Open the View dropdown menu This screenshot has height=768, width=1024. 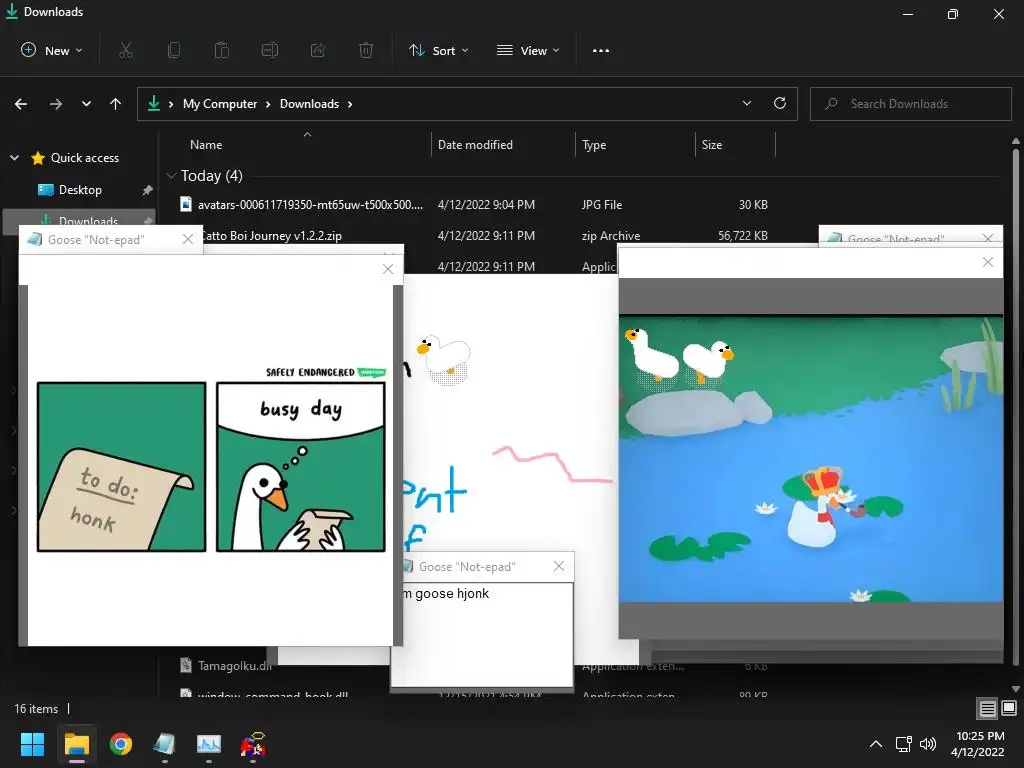pos(528,50)
